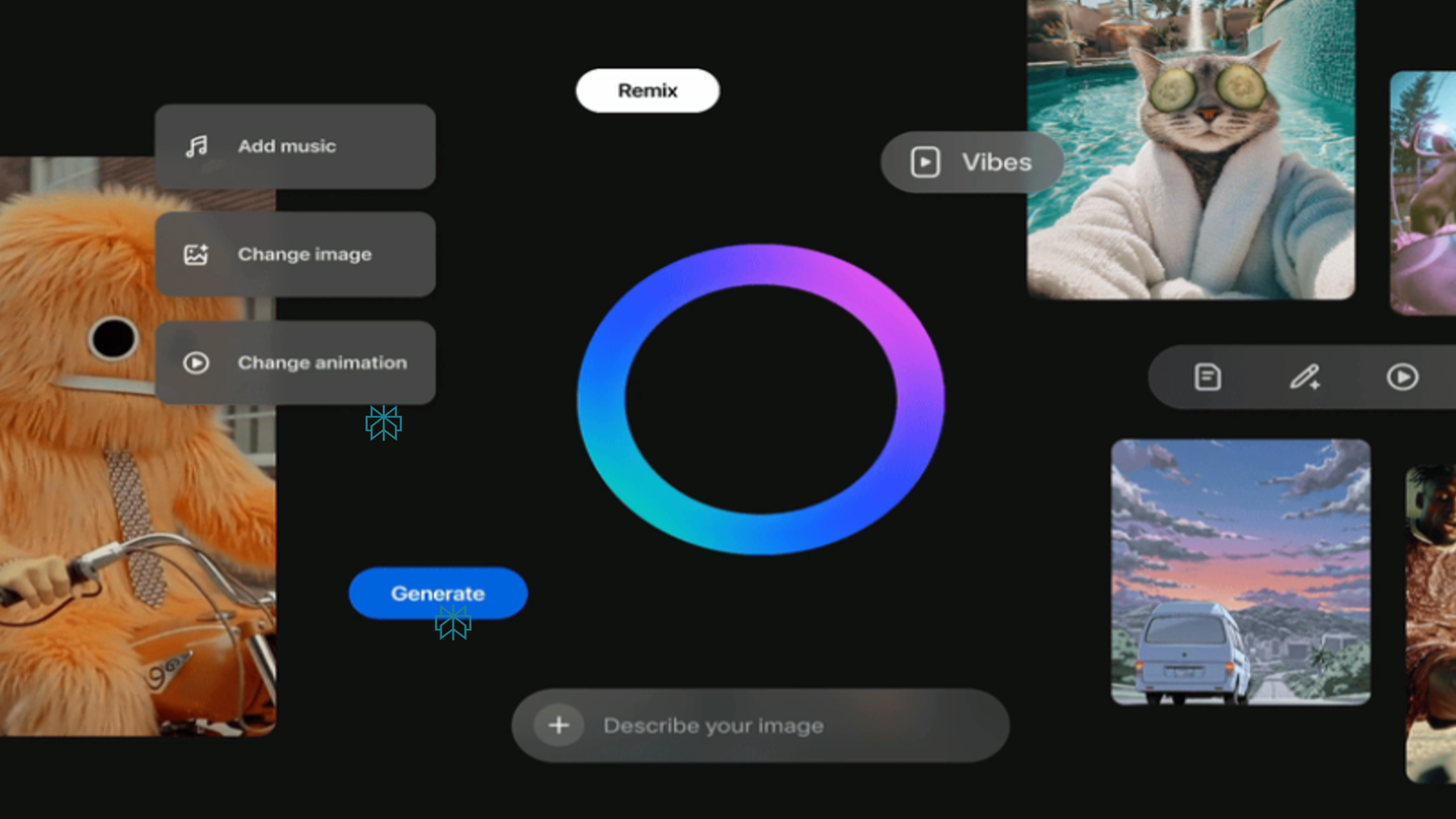
Task: Open the Vibes feed
Action: pyautogui.click(x=971, y=162)
